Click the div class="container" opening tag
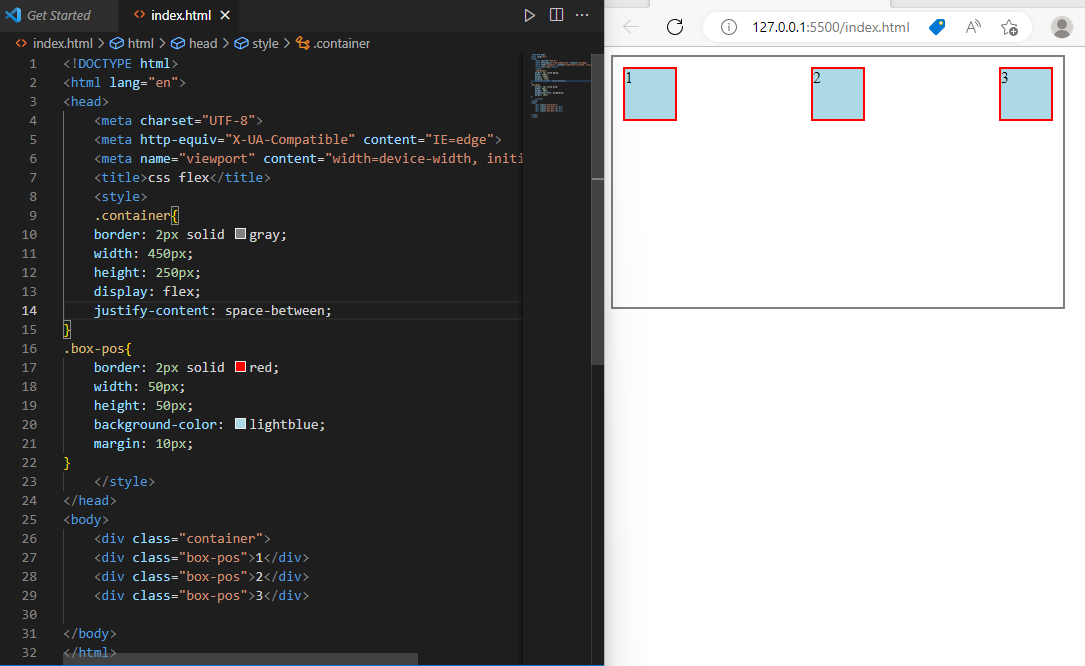The height and width of the screenshot is (666, 1085). (182, 539)
